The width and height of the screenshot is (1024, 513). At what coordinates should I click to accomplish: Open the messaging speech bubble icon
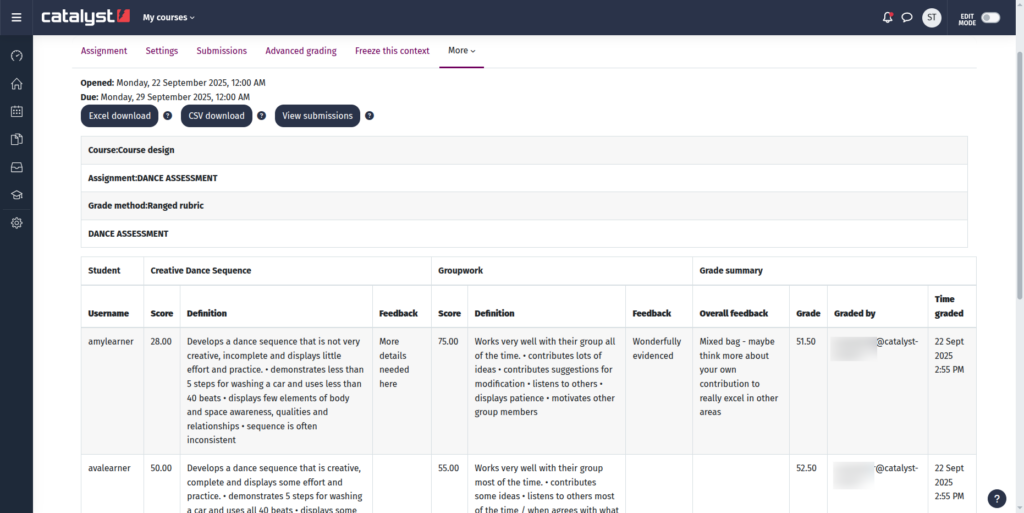(x=906, y=18)
